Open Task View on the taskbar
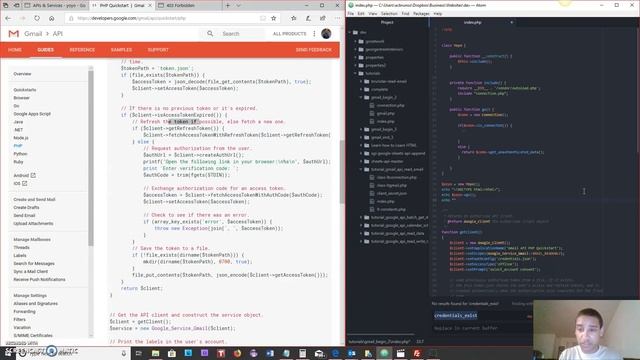This screenshot has height=360, width=640. 139,353
